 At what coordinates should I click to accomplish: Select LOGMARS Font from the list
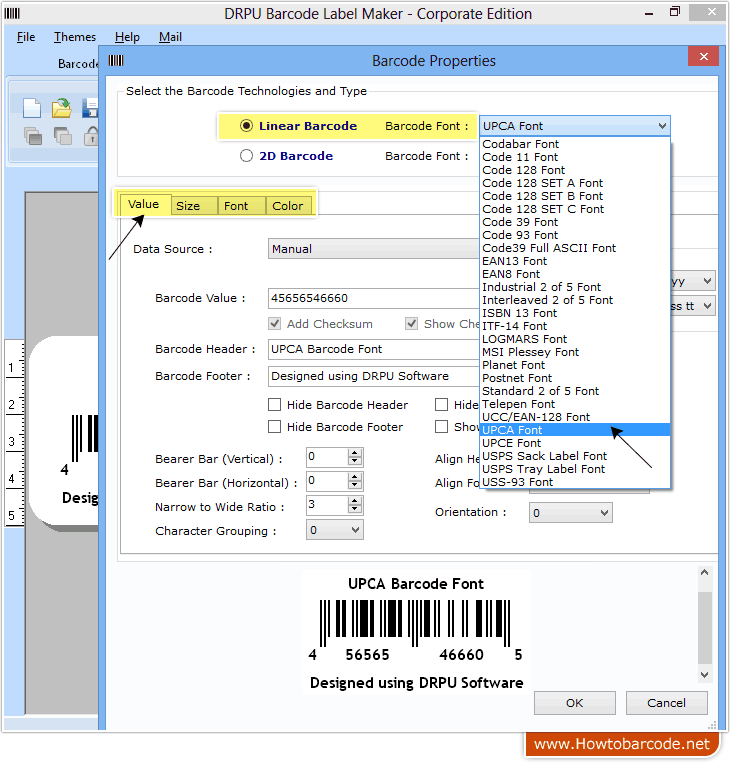pos(575,339)
